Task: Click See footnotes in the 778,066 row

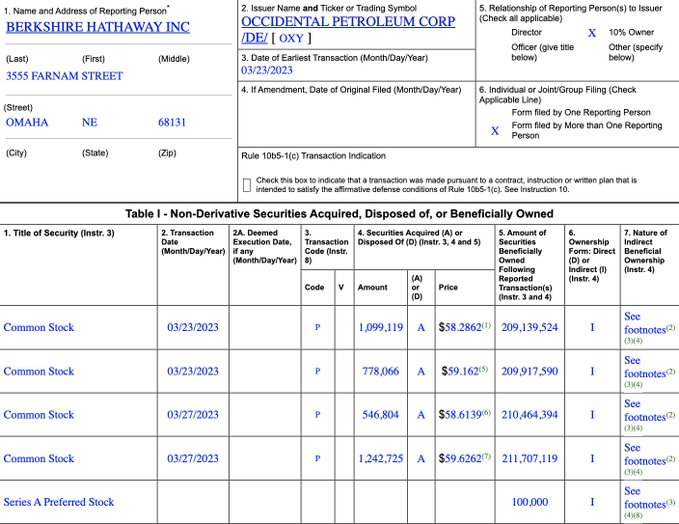Action: (645, 367)
